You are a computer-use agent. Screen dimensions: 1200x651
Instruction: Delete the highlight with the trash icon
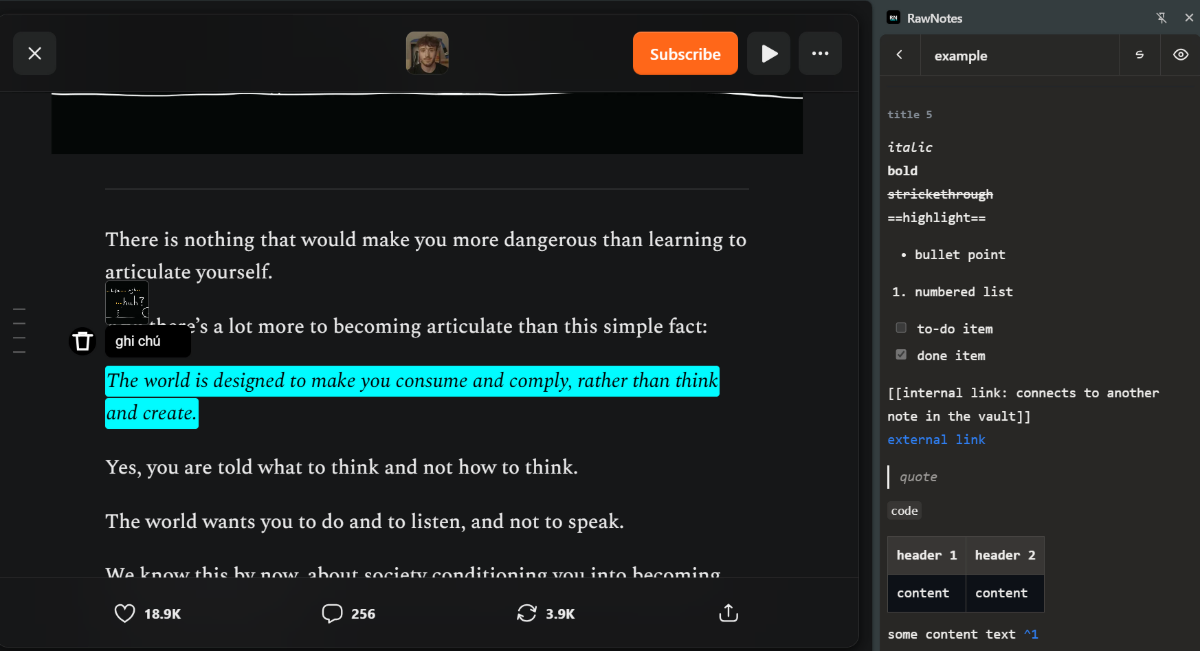coord(83,341)
